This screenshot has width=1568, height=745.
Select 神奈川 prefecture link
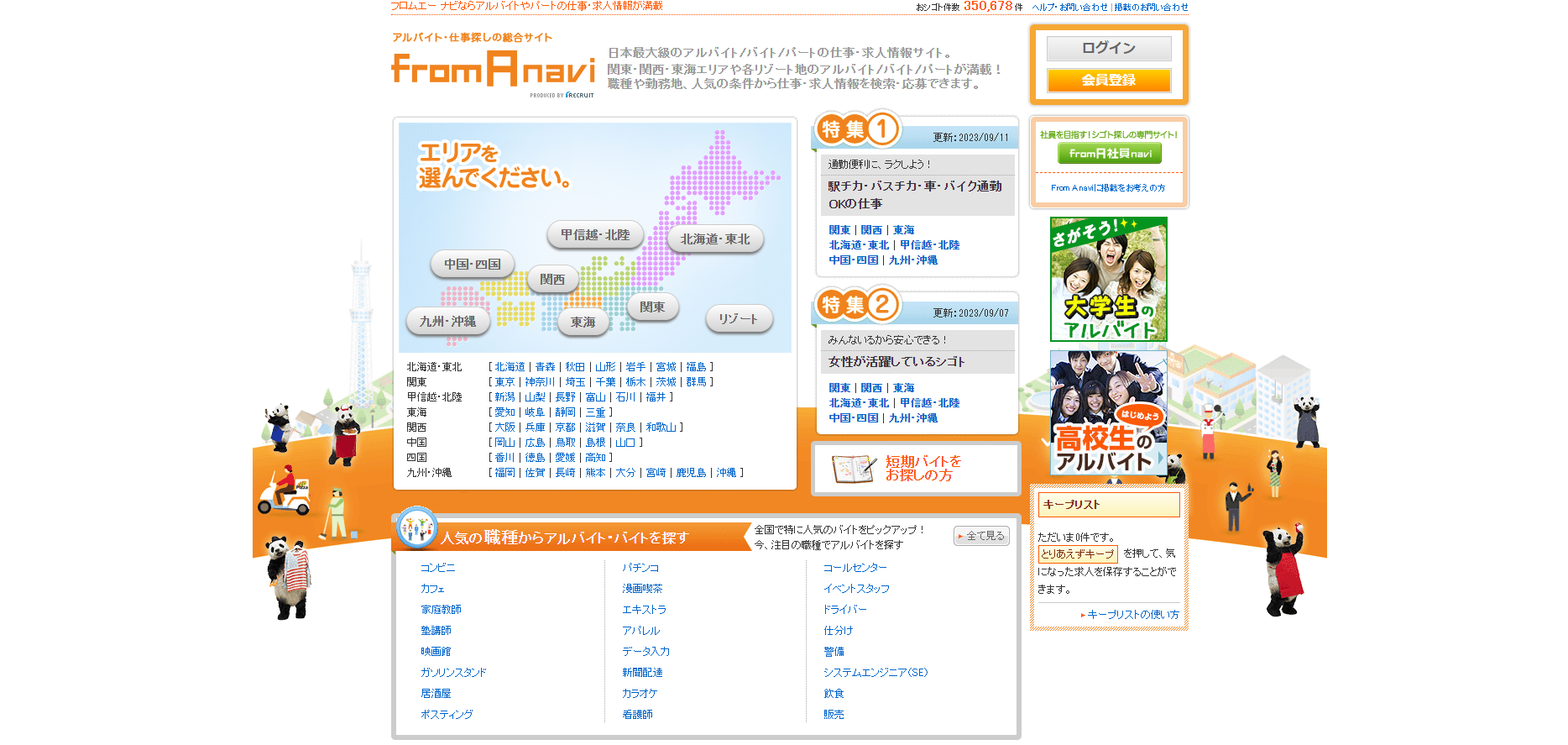pos(540,382)
